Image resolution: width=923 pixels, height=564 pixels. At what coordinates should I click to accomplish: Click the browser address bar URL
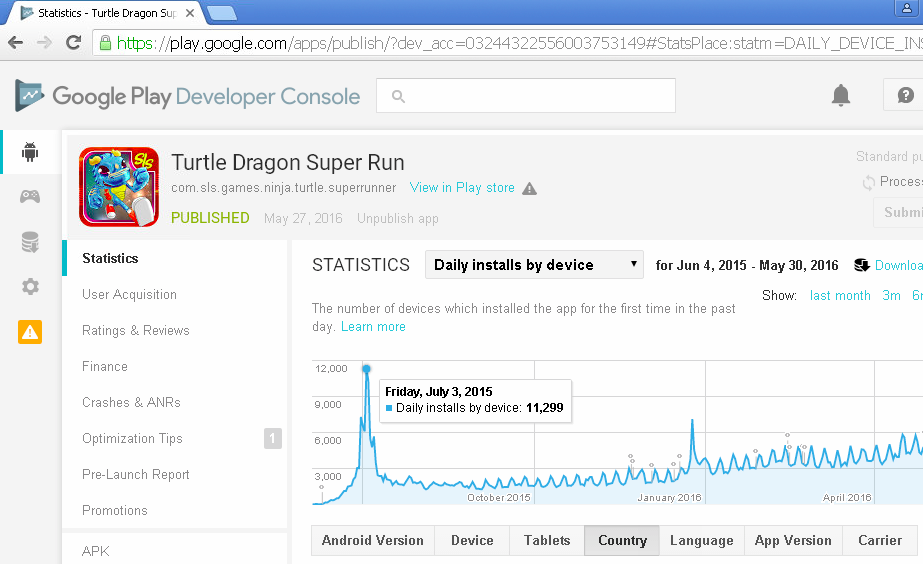click(x=518, y=43)
